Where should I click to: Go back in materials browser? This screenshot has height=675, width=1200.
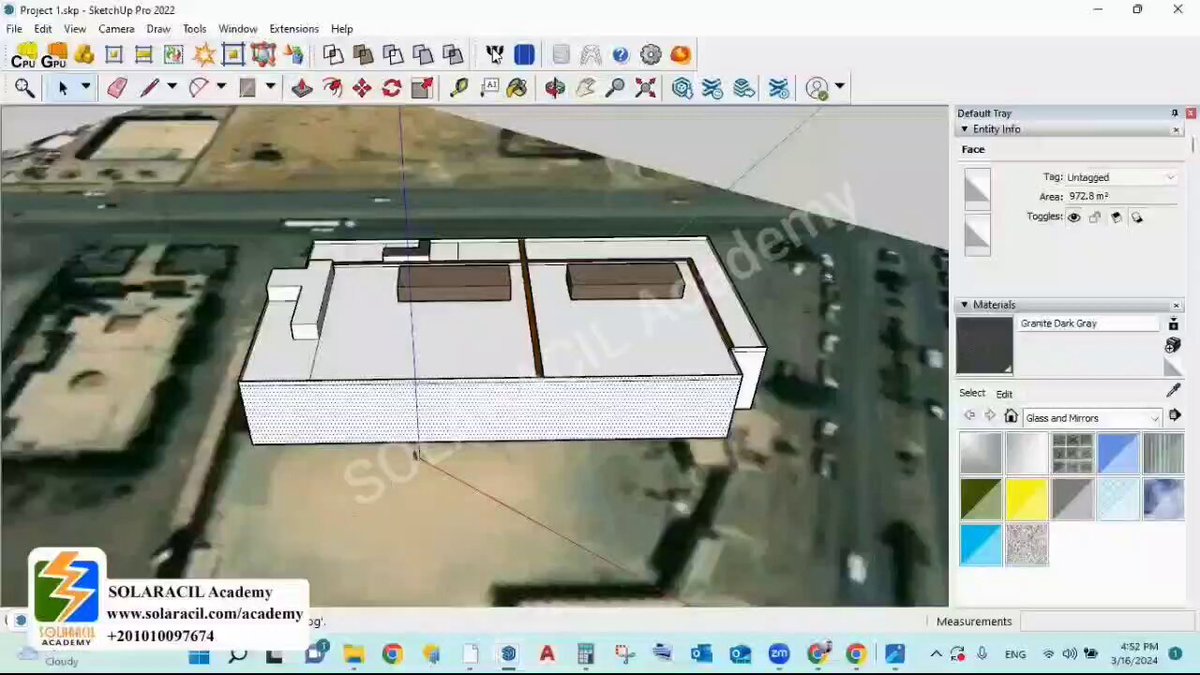click(x=969, y=416)
